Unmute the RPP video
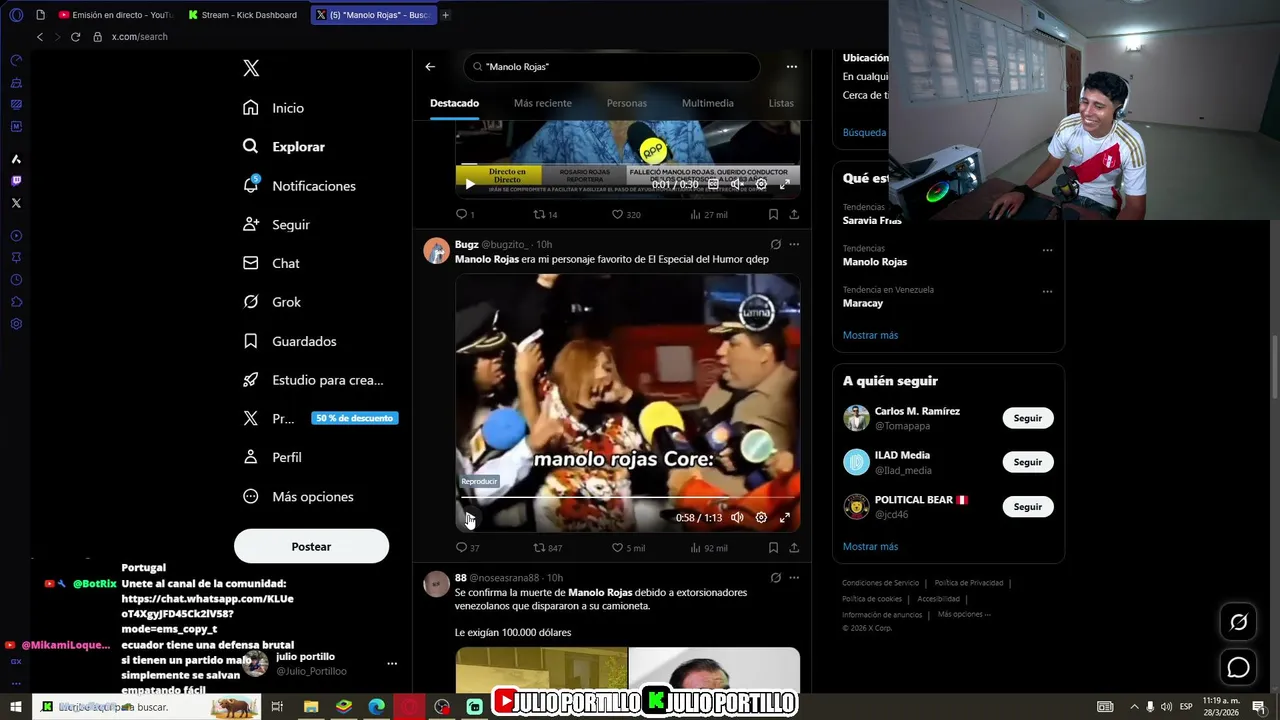The width and height of the screenshot is (1280, 720). tap(737, 184)
